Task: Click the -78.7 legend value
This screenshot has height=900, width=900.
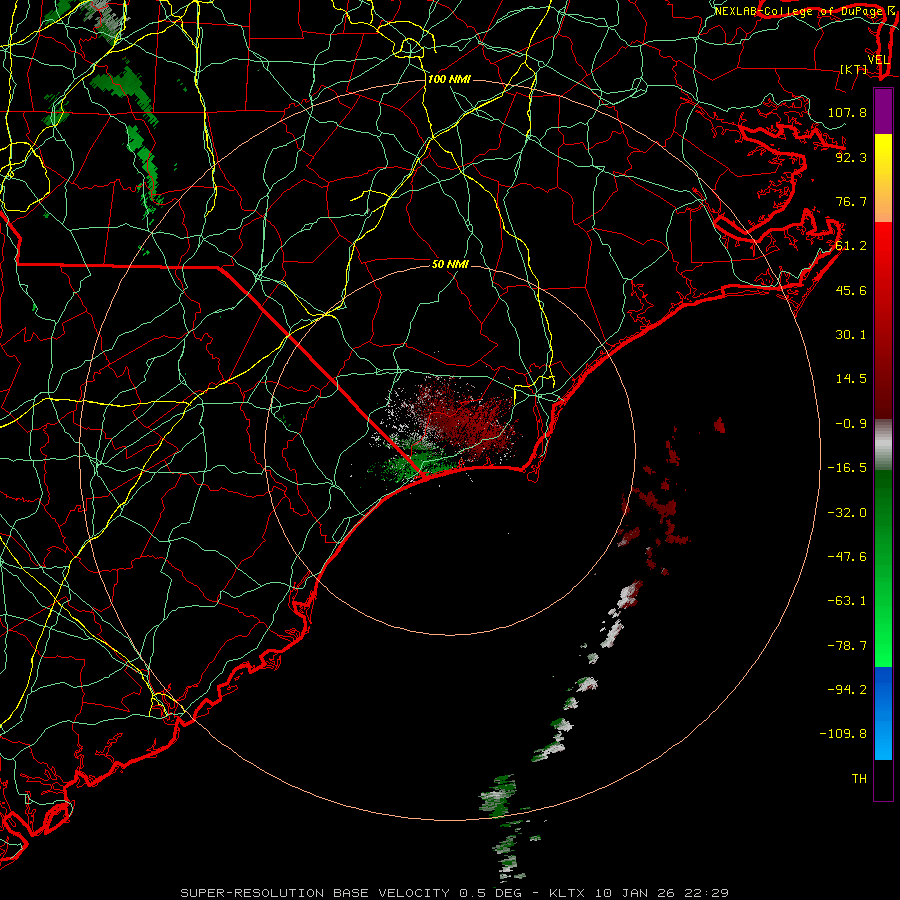Action: pyautogui.click(x=847, y=645)
